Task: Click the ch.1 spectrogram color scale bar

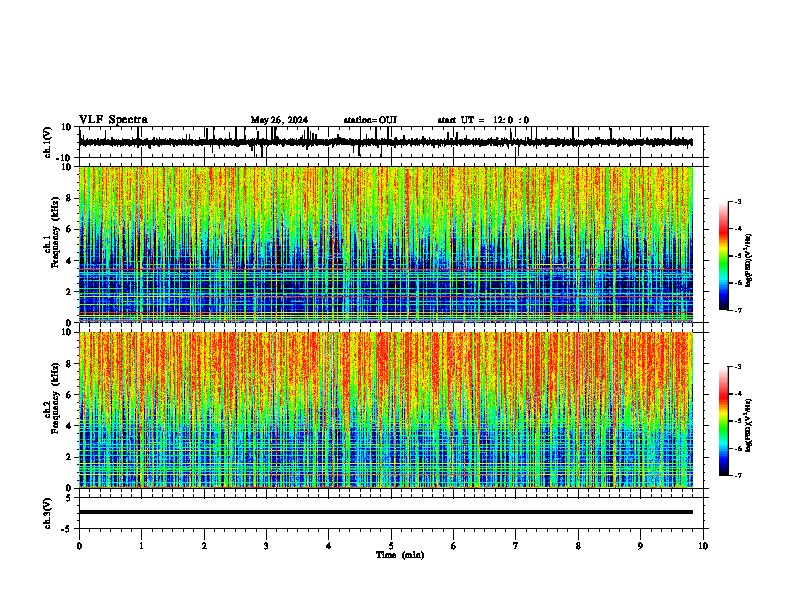Action: [724, 256]
